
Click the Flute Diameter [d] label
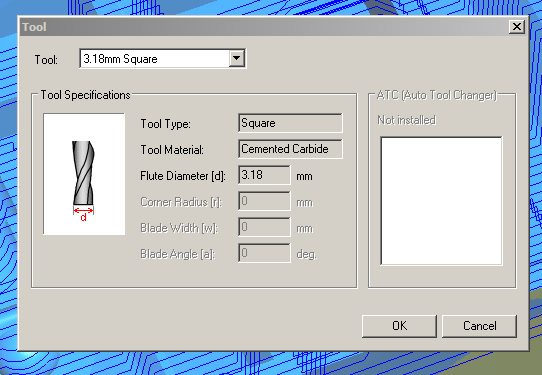coord(183,176)
